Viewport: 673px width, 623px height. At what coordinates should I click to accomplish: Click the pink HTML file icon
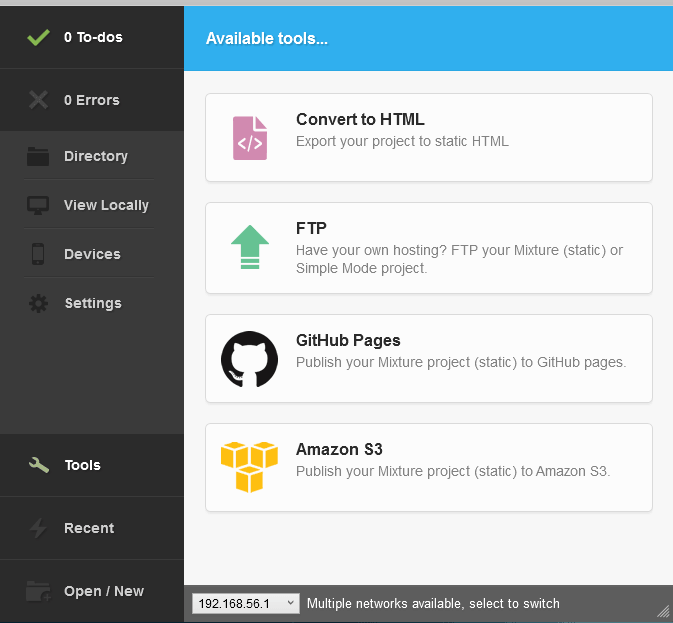point(250,138)
